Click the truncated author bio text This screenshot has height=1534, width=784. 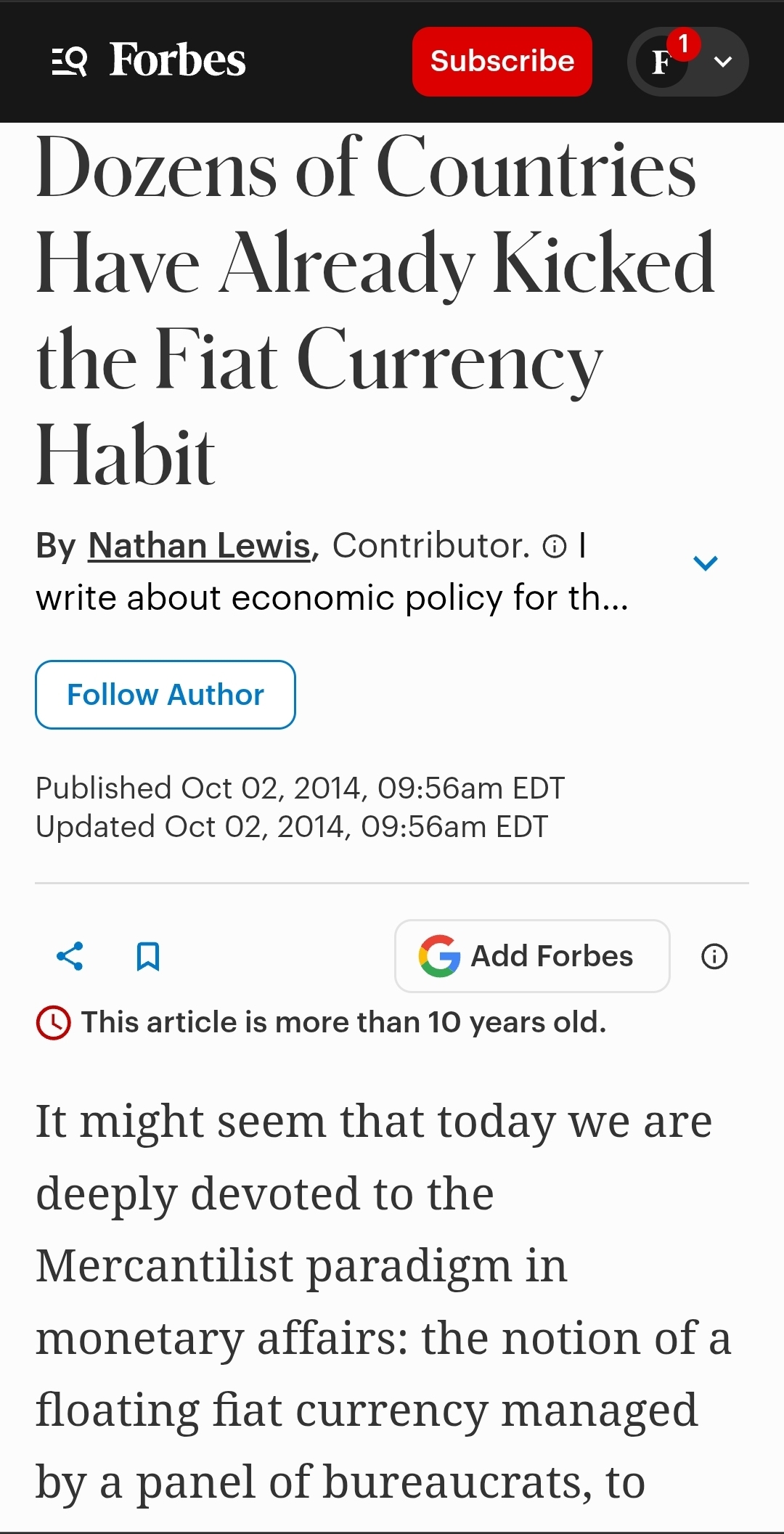[x=332, y=598]
